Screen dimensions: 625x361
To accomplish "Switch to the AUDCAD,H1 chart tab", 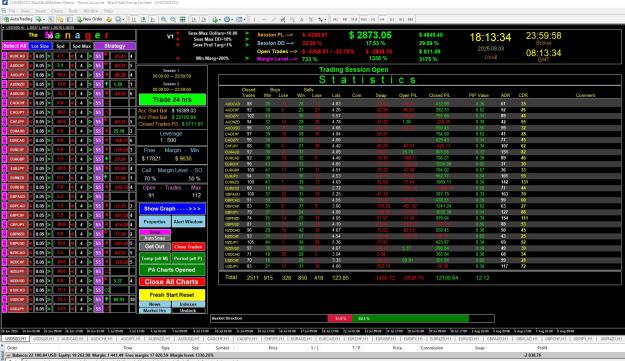I will (72, 339).
